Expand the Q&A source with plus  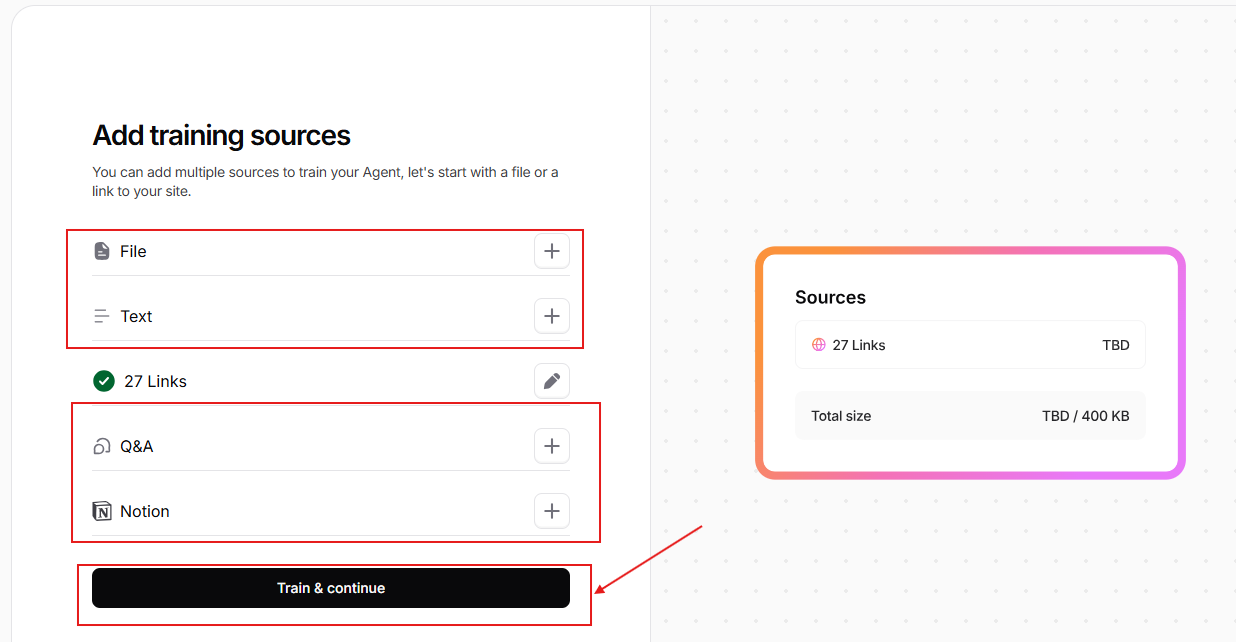click(551, 446)
